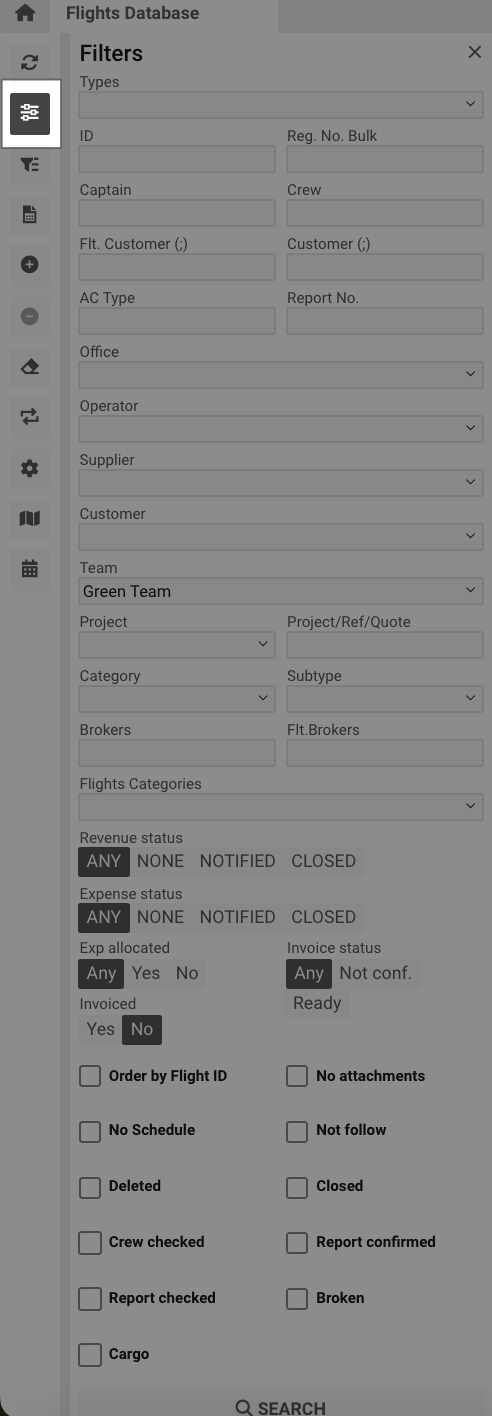Select CLOSED under Revenue status
This screenshot has height=1416, width=492.
click(323, 861)
